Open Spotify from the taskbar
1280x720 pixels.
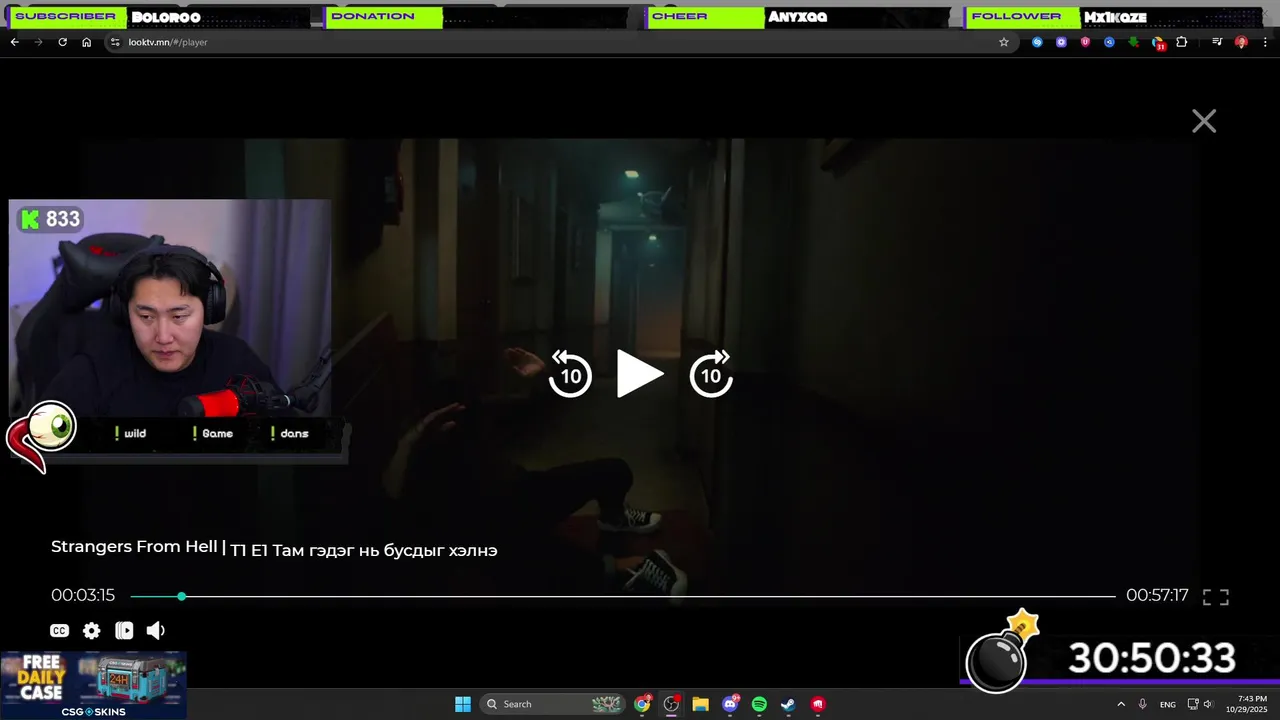click(759, 704)
